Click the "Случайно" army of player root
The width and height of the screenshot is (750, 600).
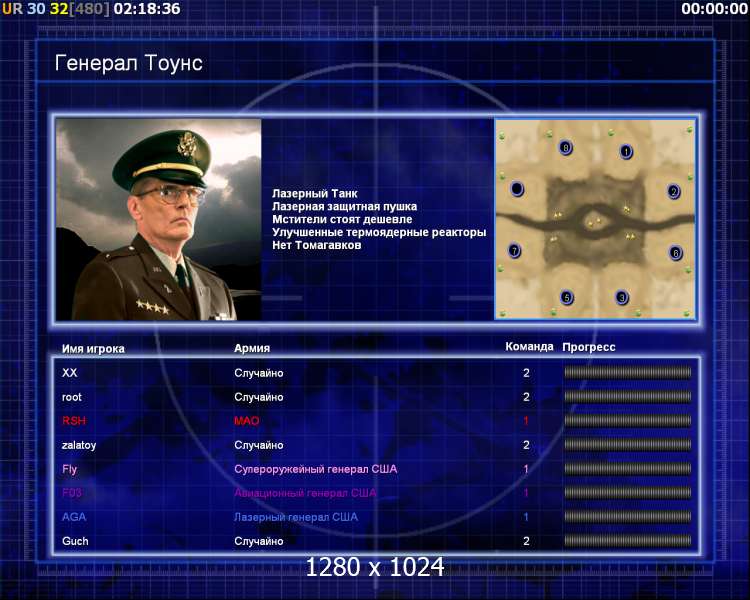coord(259,397)
